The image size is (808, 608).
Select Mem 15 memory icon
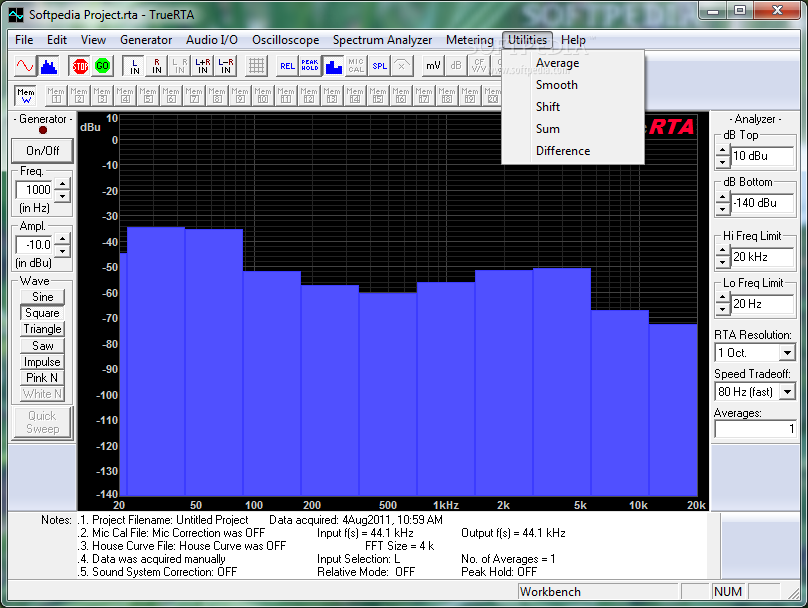pos(378,95)
